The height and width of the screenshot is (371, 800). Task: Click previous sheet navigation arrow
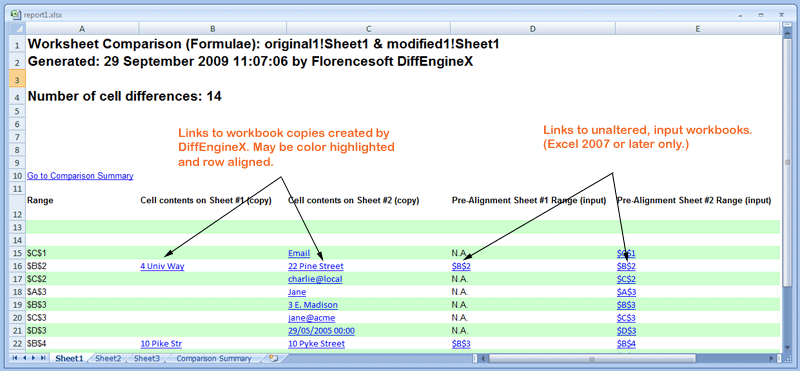click(24, 358)
